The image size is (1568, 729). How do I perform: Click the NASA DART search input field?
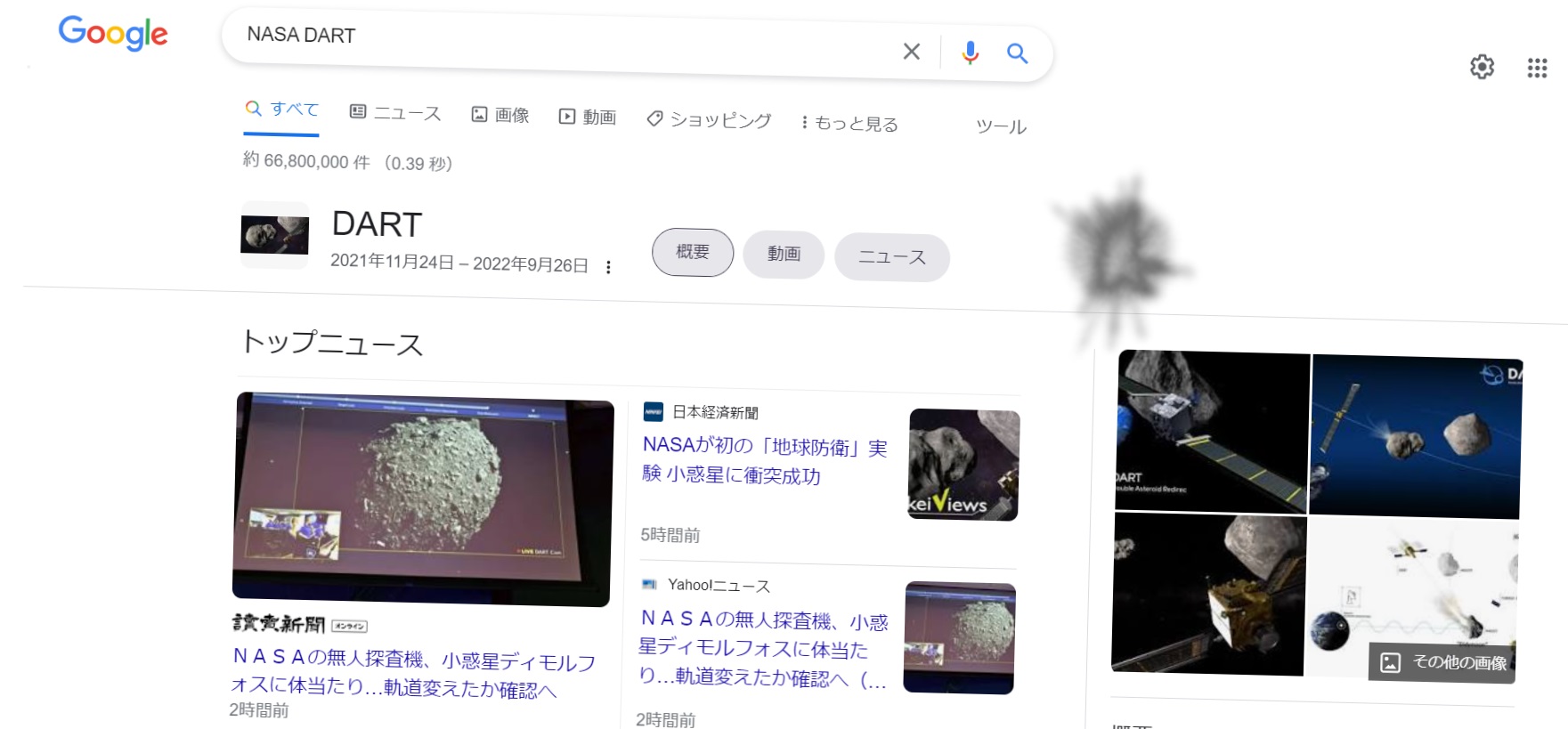[561, 43]
